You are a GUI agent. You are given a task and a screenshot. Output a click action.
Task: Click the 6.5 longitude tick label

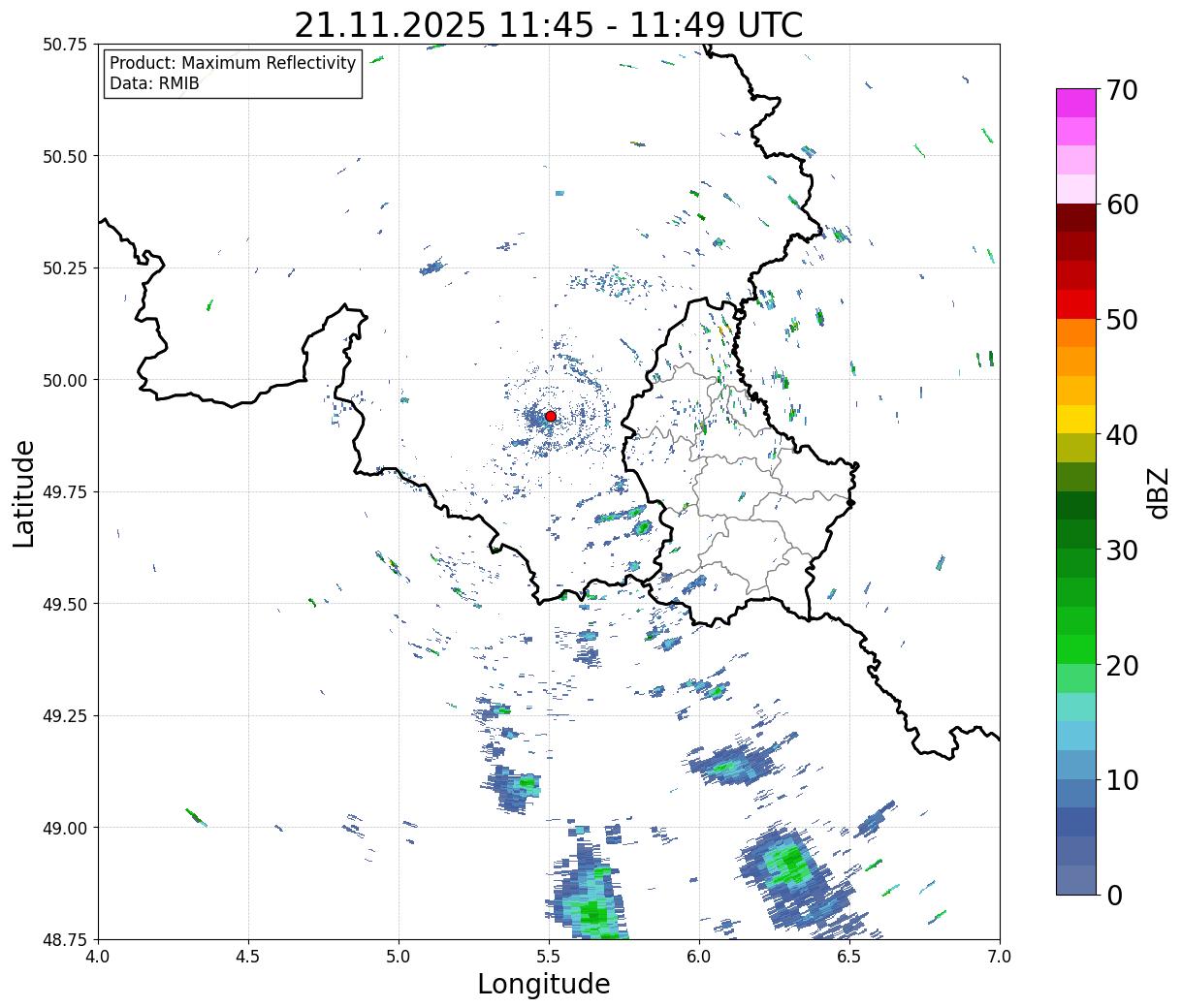pos(849,957)
